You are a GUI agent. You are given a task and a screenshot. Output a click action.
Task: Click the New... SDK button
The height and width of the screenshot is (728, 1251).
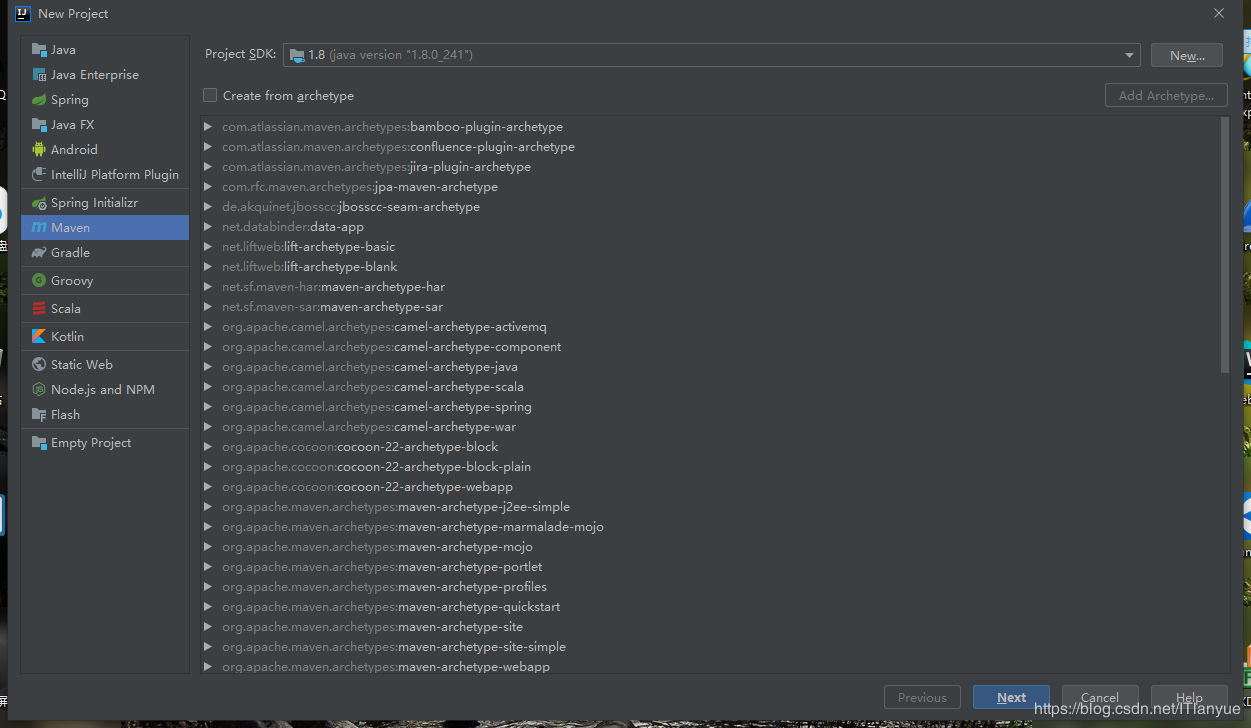[x=1186, y=55]
